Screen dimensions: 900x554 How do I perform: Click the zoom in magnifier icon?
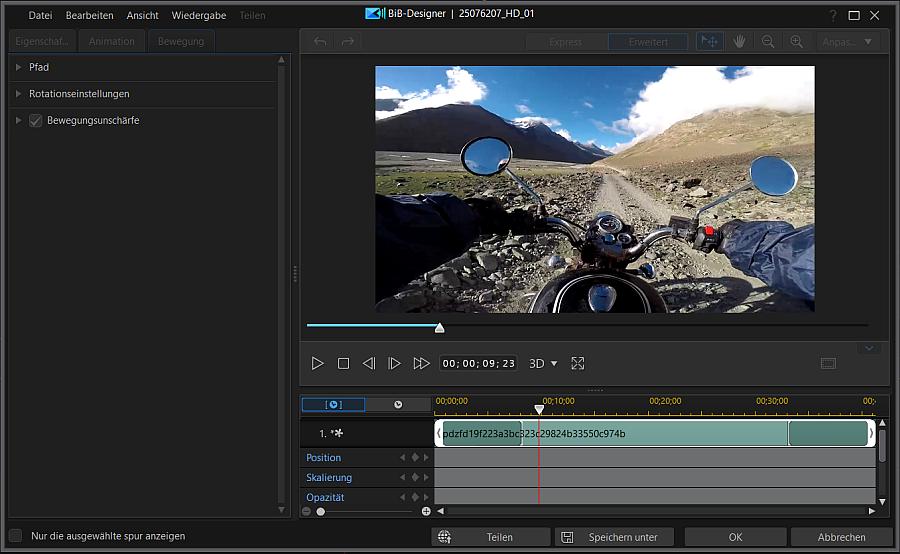pos(797,42)
